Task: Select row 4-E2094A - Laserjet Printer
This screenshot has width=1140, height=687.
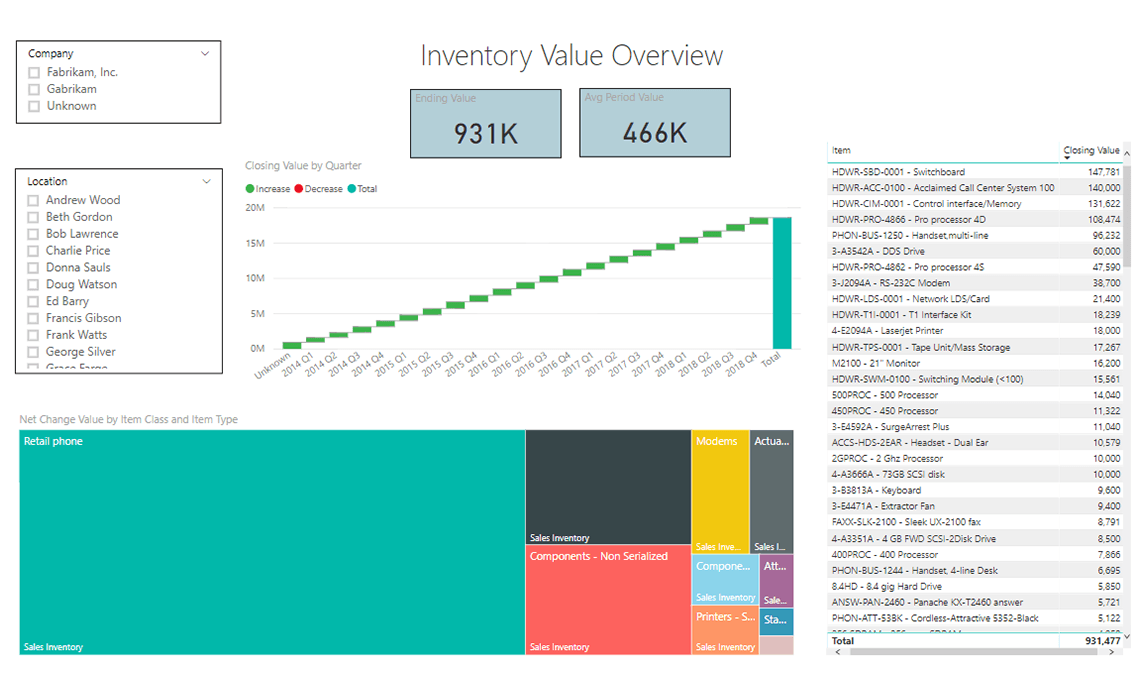Action: tap(976, 331)
